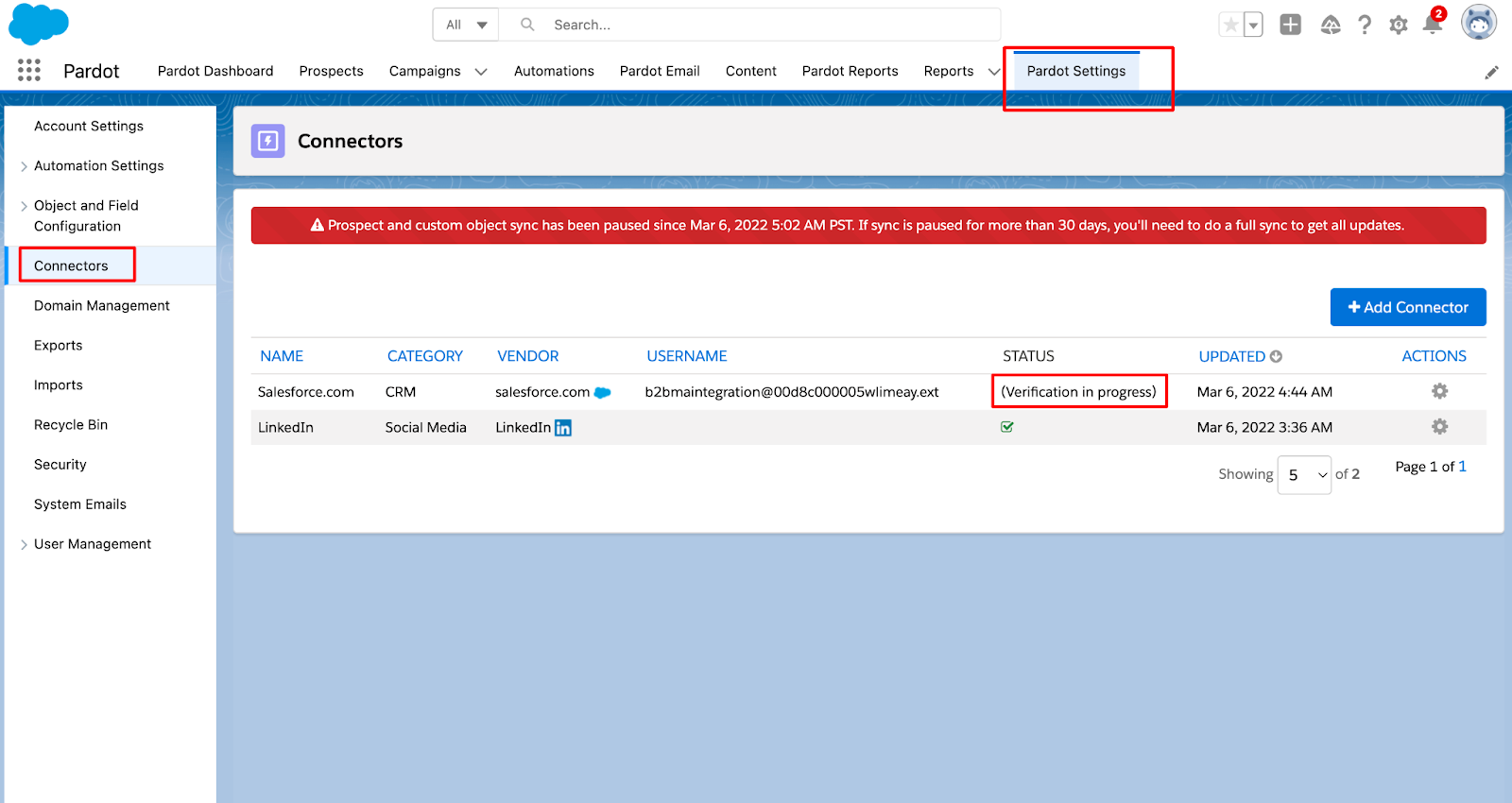Select the Pardot Settings tab
Viewport: 1512px width, 803px height.
(1076, 71)
